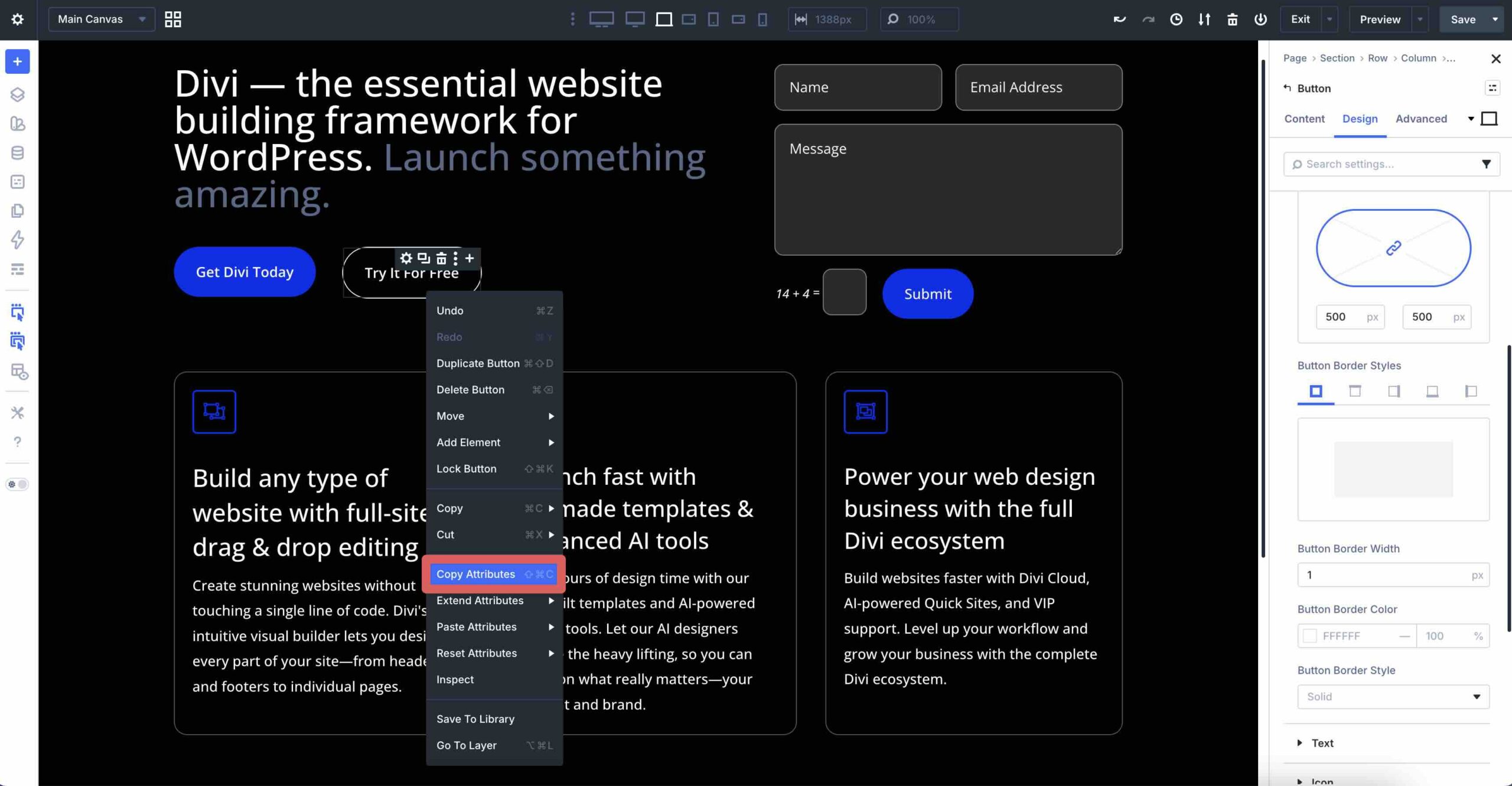Click back arrow next to Button title
The width and height of the screenshot is (1512, 786).
click(1288, 88)
